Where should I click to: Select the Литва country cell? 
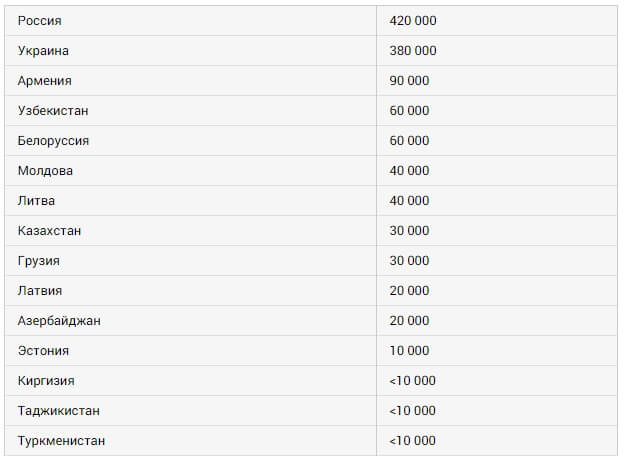click(36, 201)
